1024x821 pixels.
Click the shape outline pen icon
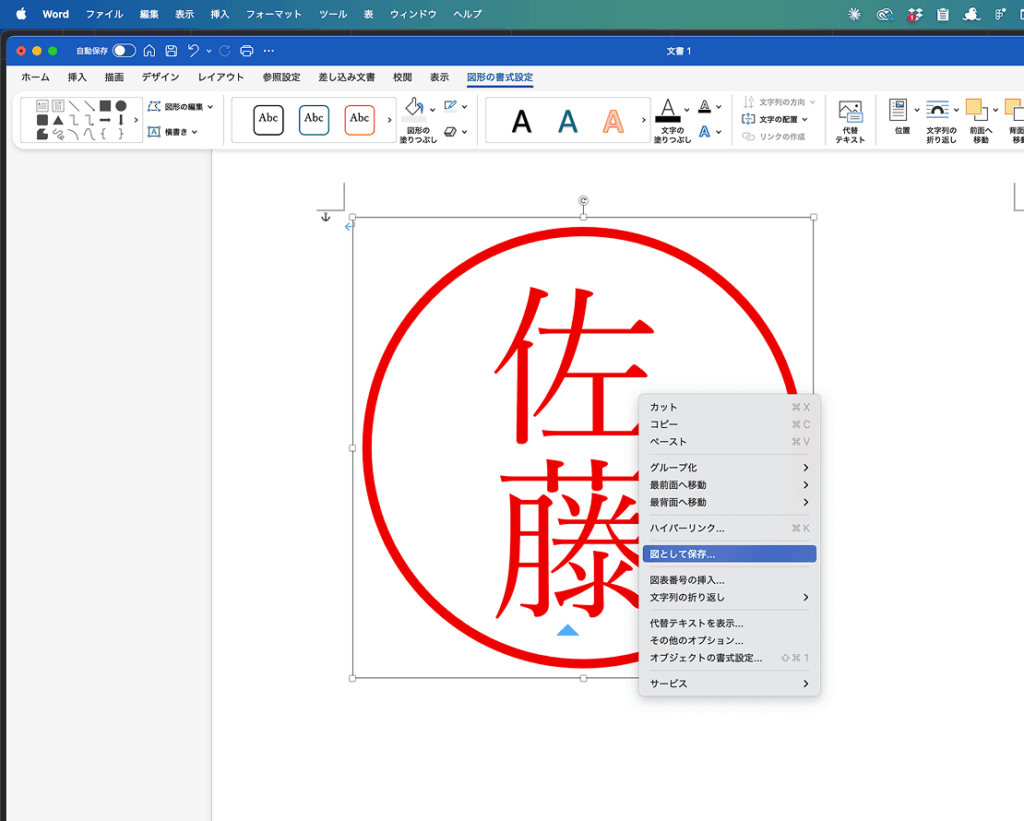click(450, 106)
